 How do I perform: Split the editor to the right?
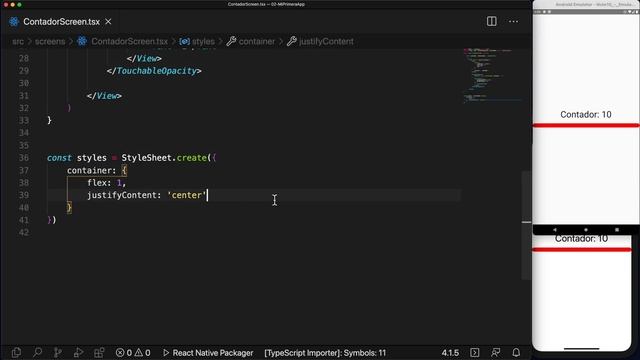point(491,21)
